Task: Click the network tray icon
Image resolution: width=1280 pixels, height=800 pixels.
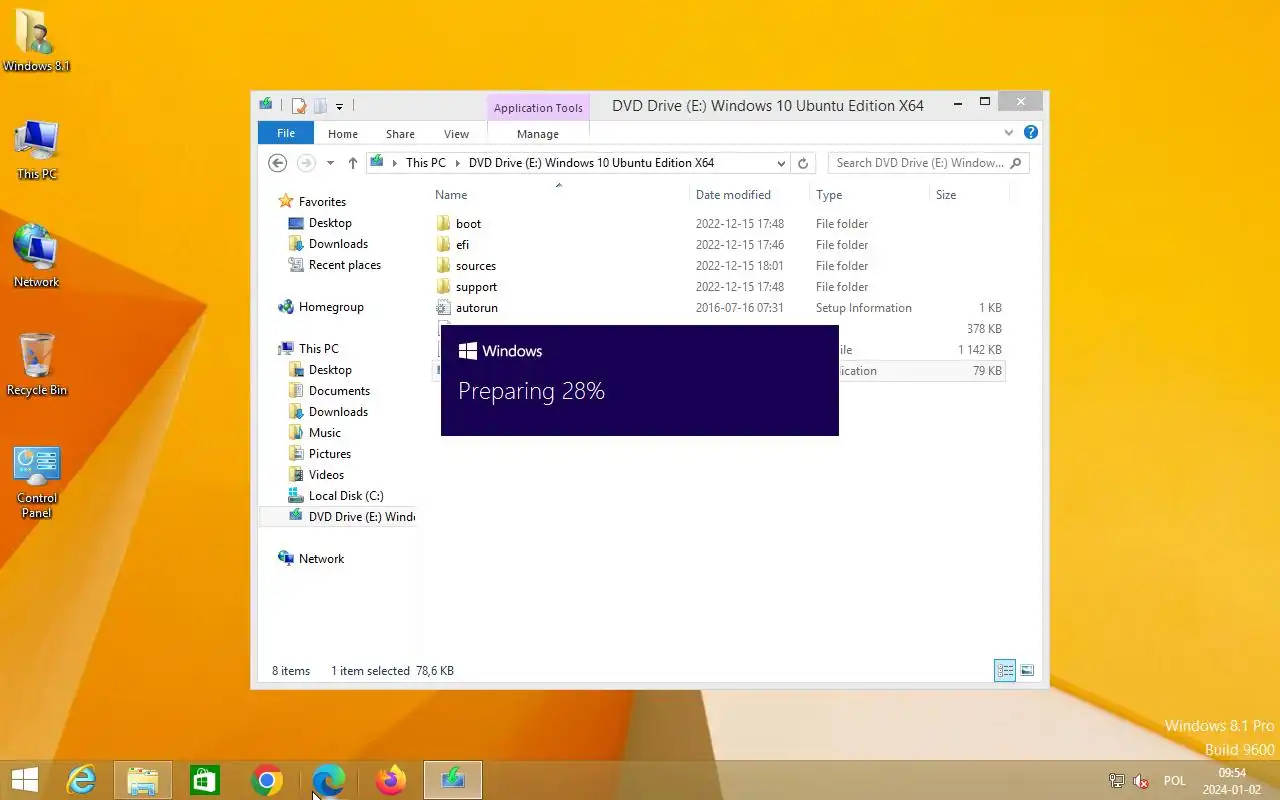Action: [1117, 781]
